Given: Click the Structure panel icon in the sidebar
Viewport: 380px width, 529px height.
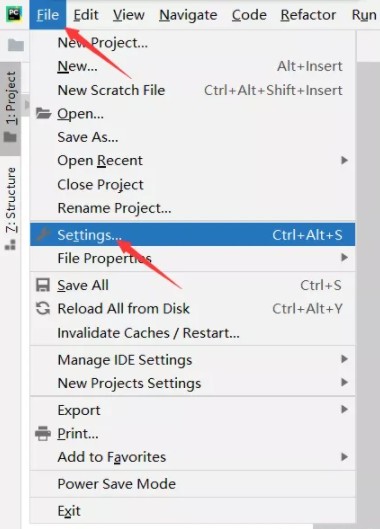Looking at the screenshot, I should pyautogui.click(x=10, y=245).
